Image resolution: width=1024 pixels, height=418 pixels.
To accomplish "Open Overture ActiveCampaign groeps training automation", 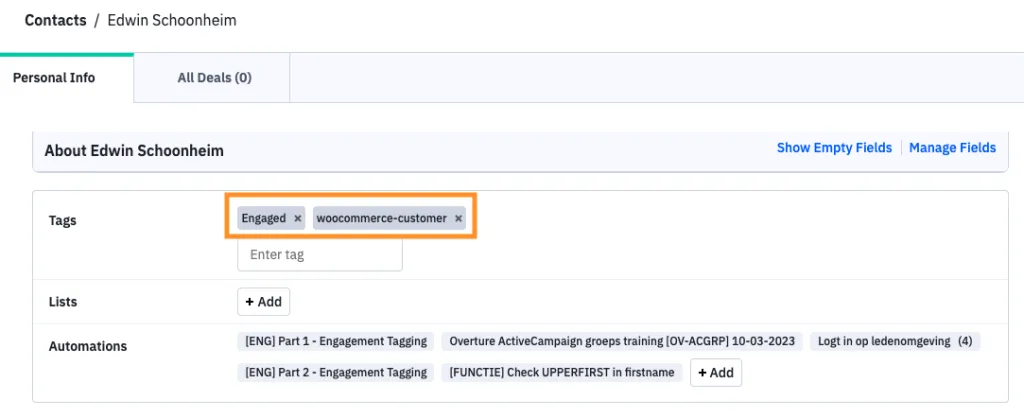I will coord(622,341).
